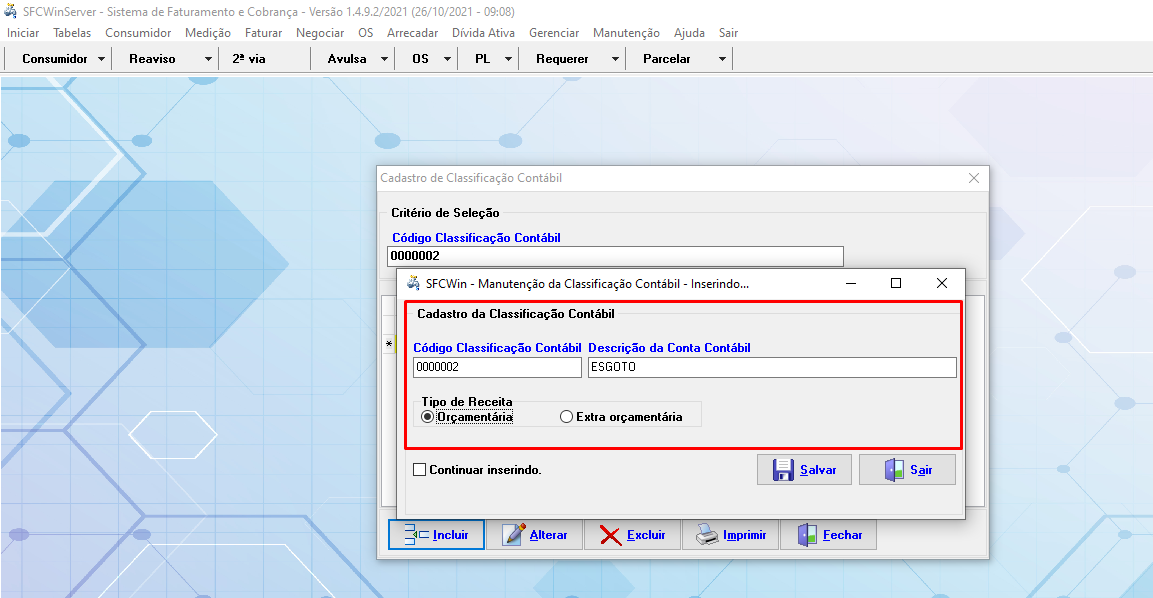Click the Alterar pencil icon

tap(514, 535)
